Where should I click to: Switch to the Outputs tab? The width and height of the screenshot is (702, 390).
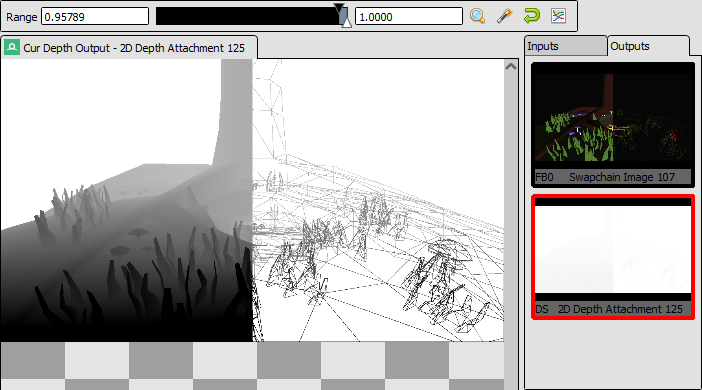648,46
